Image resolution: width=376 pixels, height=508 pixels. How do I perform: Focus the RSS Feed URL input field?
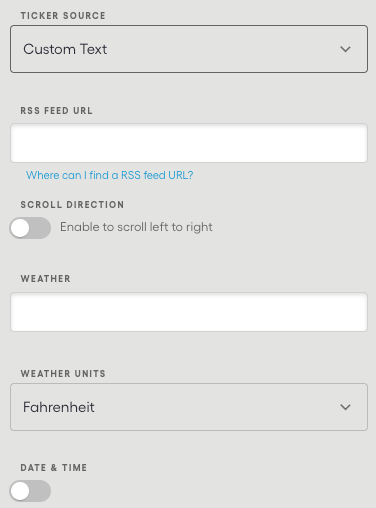(x=189, y=143)
